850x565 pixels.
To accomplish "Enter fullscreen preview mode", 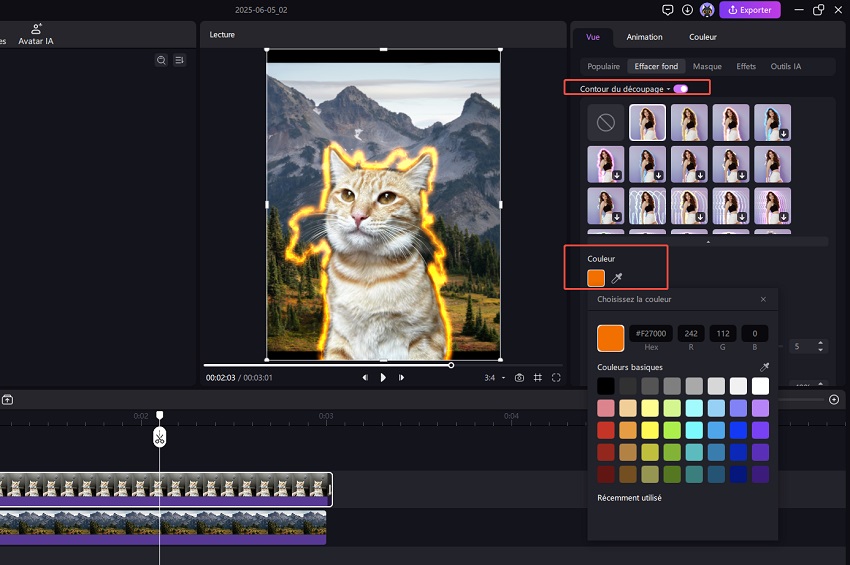I will pos(556,377).
